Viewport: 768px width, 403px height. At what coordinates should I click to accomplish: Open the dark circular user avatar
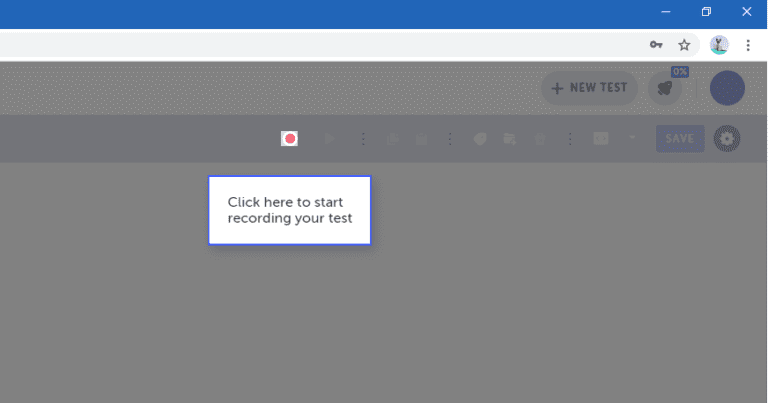coord(727,88)
